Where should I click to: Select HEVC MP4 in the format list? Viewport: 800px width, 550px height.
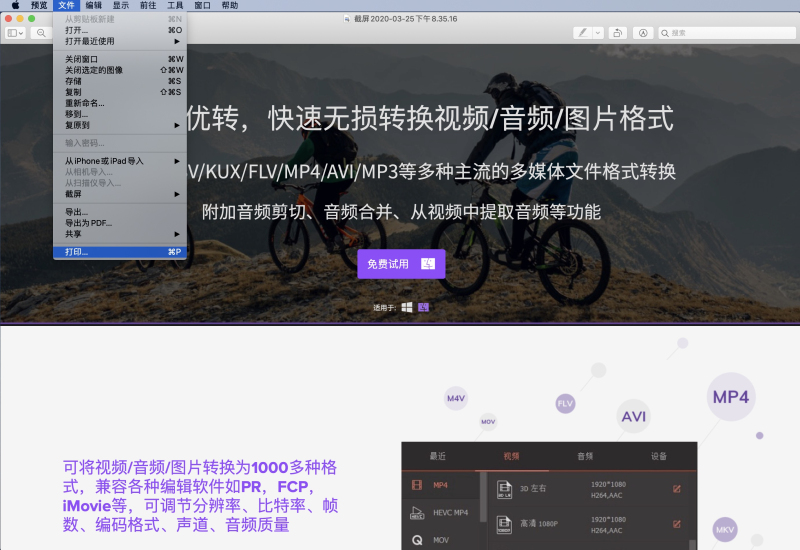(x=441, y=513)
